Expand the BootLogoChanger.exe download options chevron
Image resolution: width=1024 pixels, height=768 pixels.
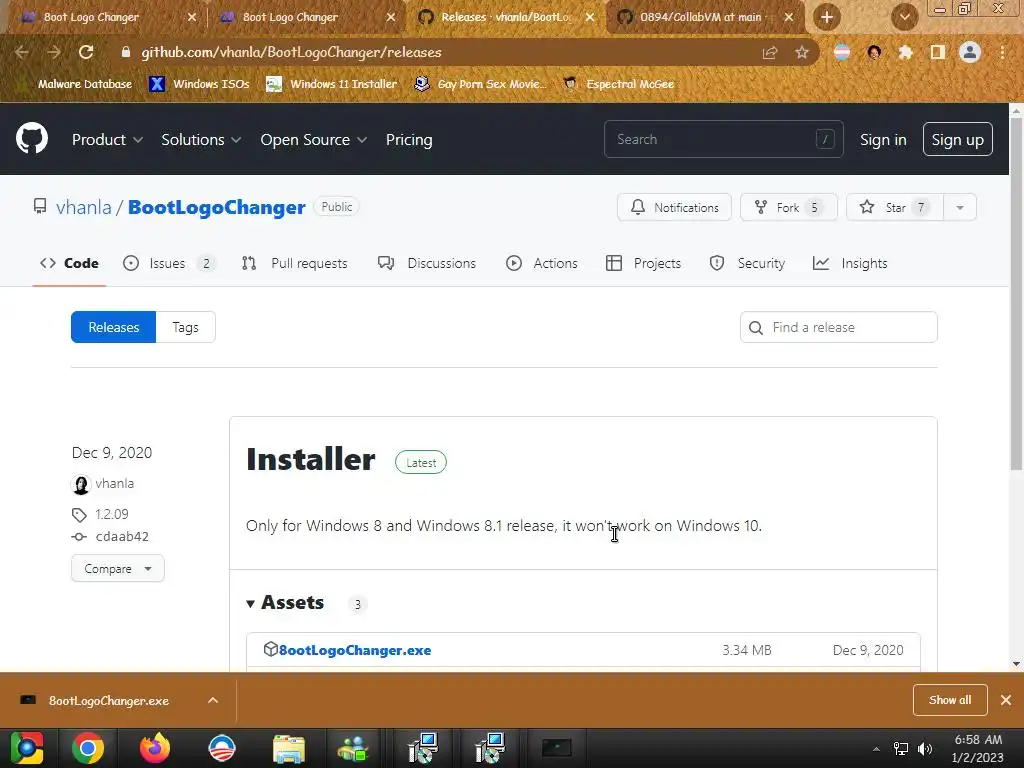click(x=213, y=700)
